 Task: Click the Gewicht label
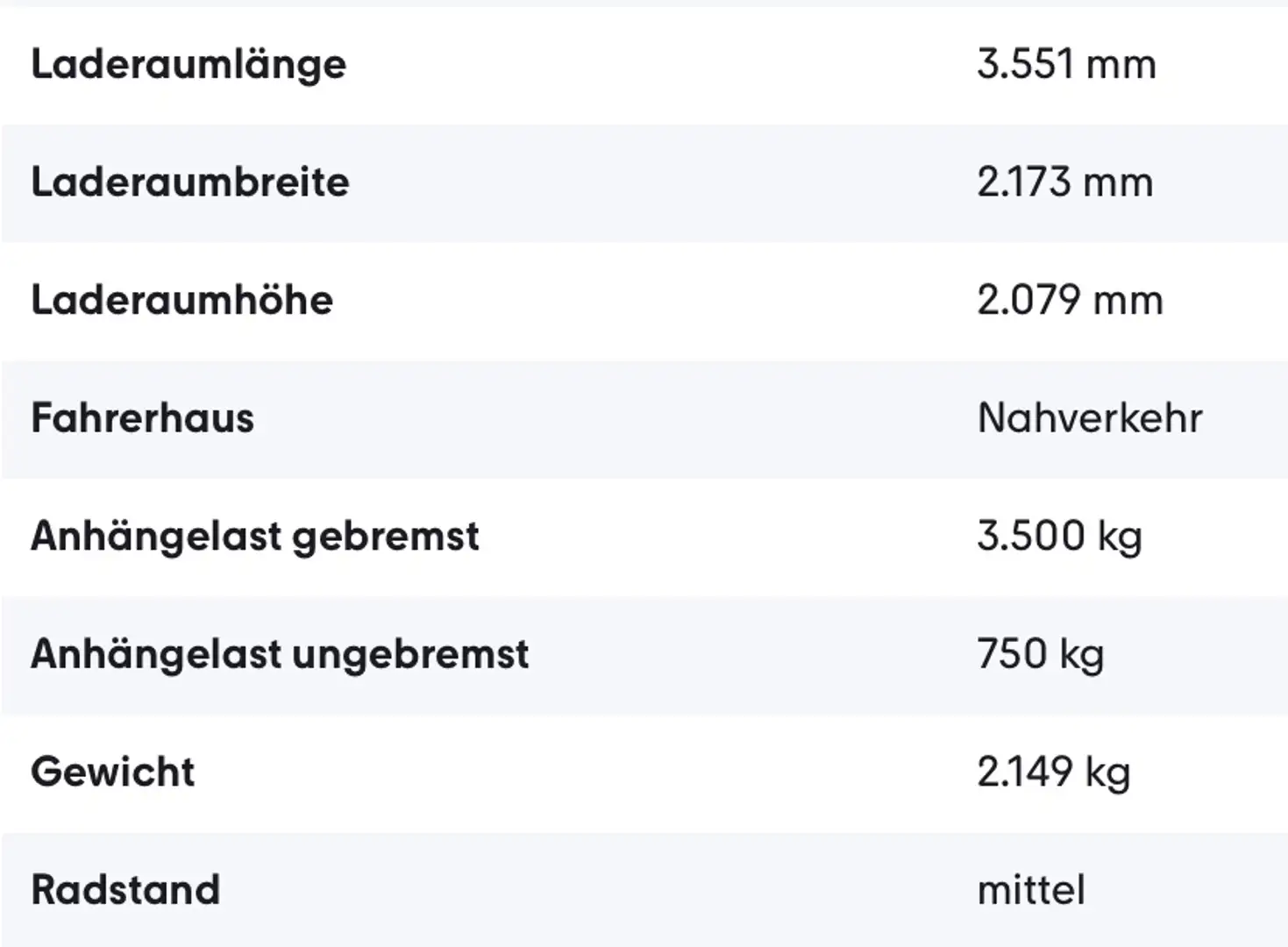[x=113, y=773]
